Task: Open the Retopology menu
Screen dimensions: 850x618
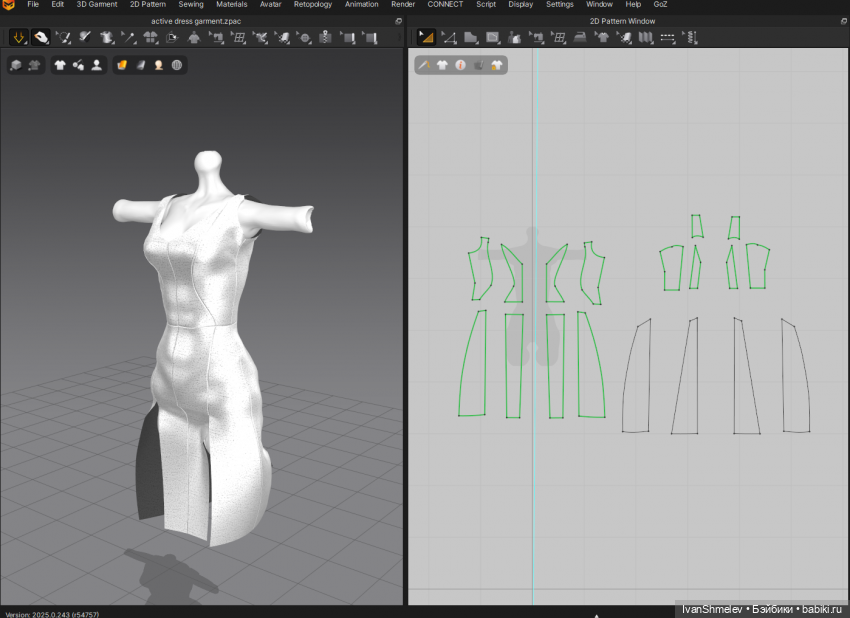Action: point(313,4)
